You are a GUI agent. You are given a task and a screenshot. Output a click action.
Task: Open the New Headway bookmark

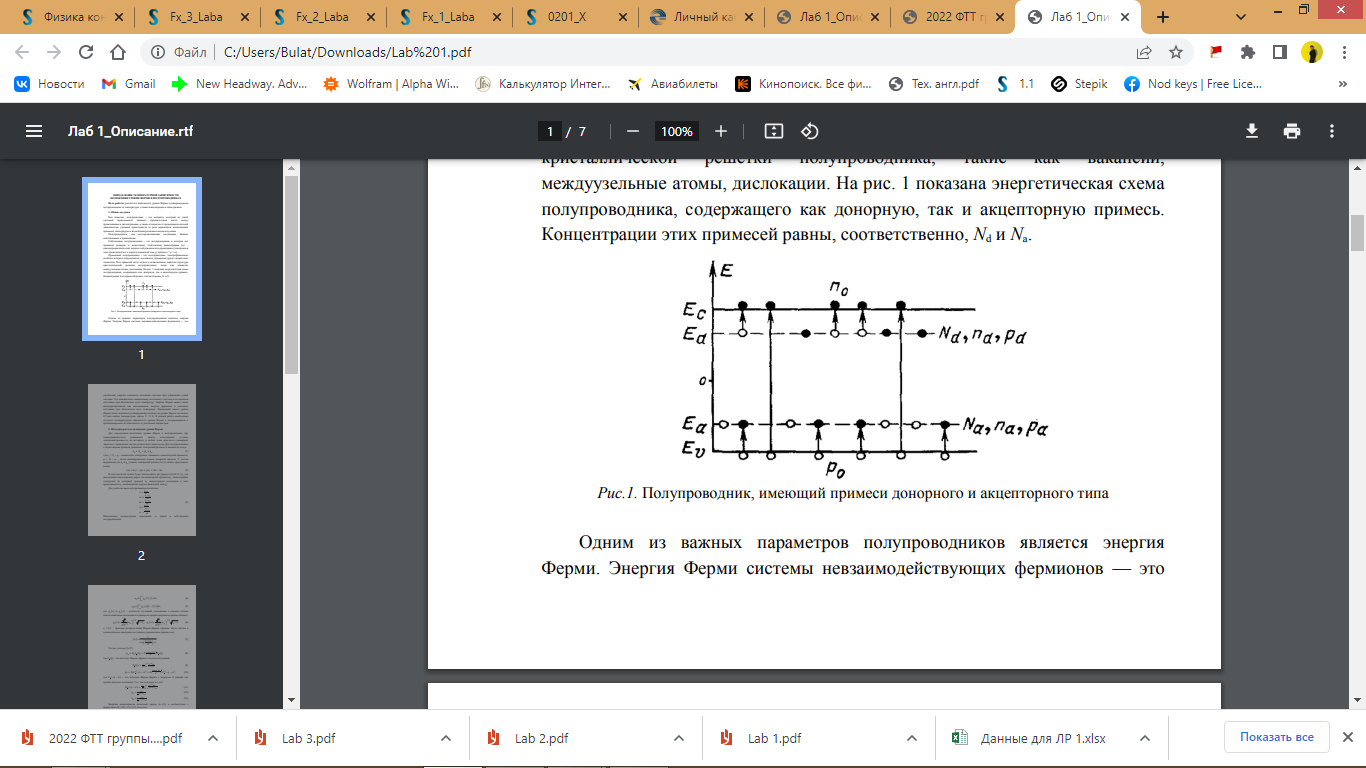[x=240, y=84]
